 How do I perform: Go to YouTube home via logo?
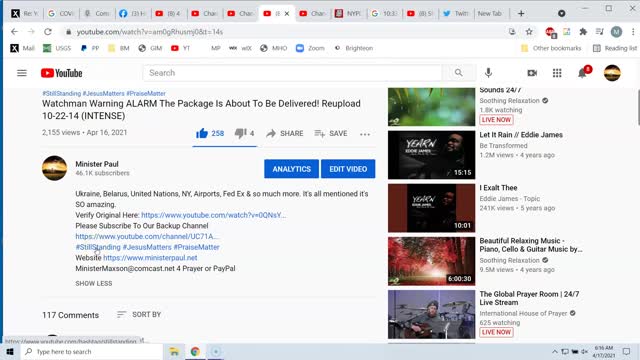[62, 73]
